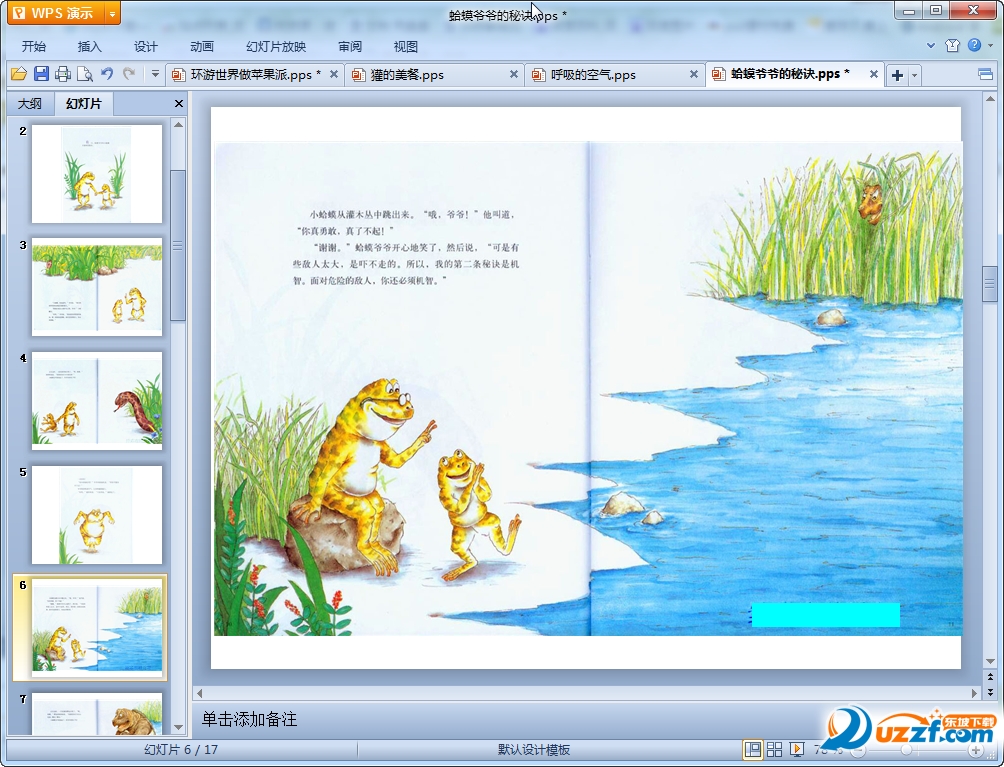Toggle the tab window layout icon
Screen dimensions: 1004x767
click(985, 74)
